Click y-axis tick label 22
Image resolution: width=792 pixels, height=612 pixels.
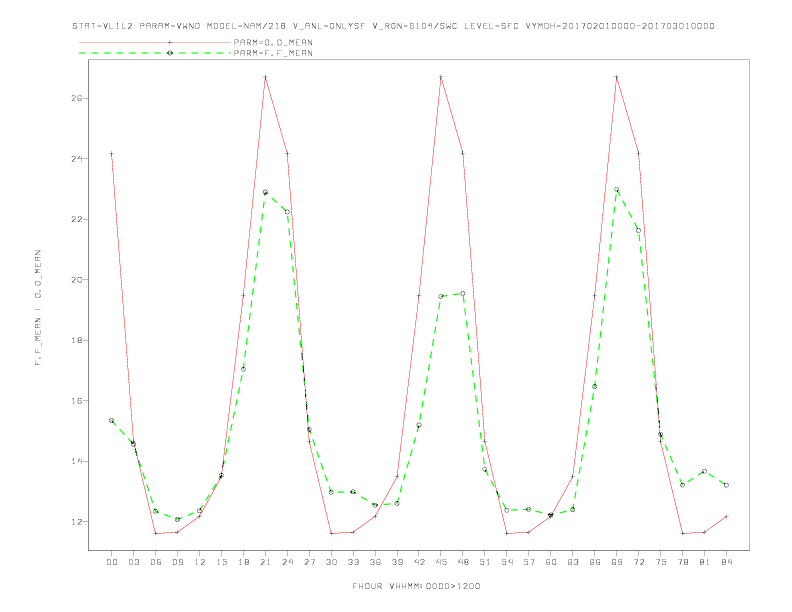(x=77, y=219)
